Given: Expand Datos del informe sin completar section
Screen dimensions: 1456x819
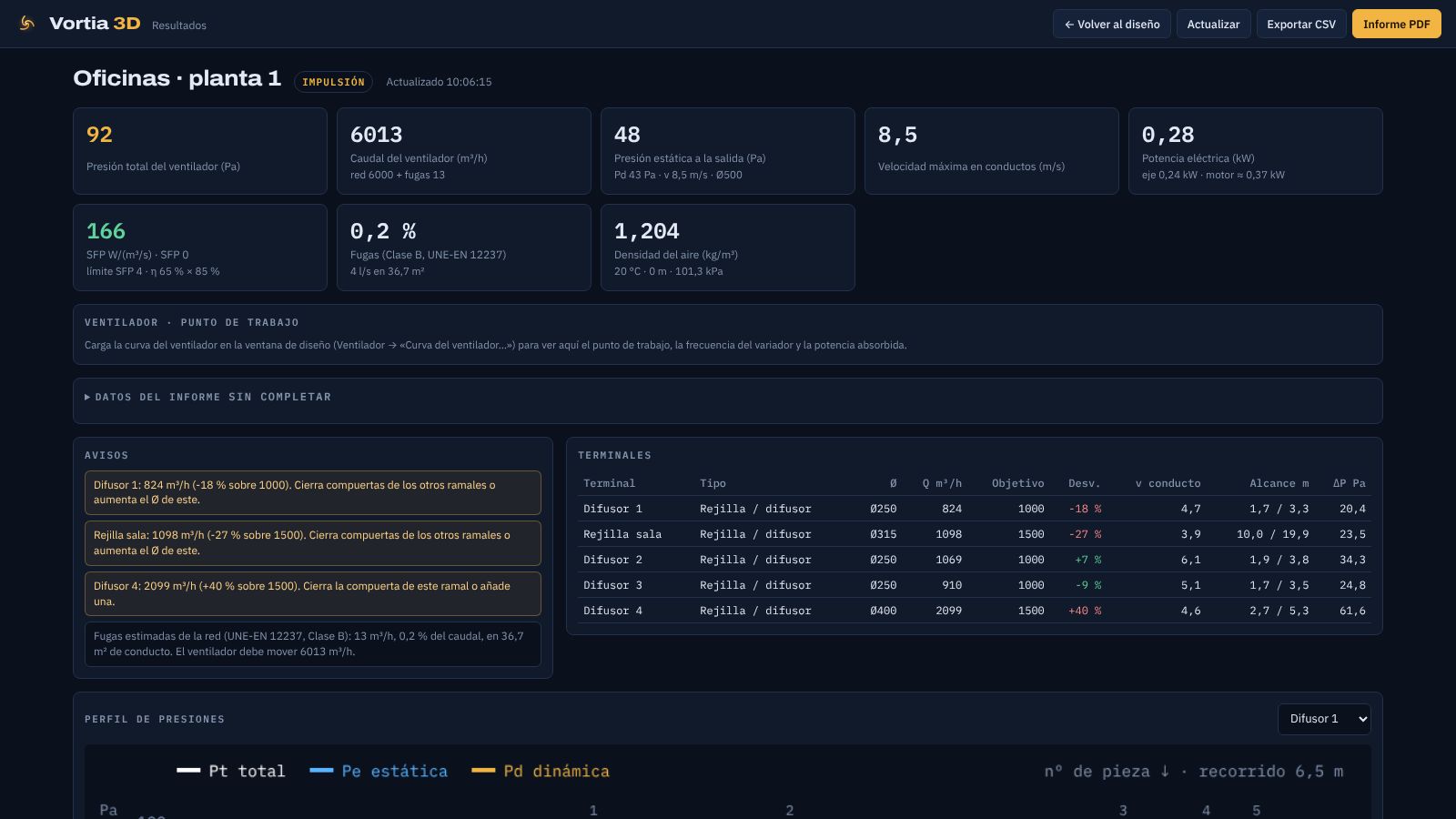Looking at the screenshot, I should 207,397.
